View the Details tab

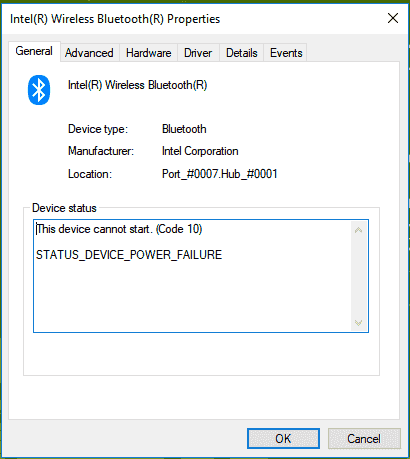tap(242, 53)
